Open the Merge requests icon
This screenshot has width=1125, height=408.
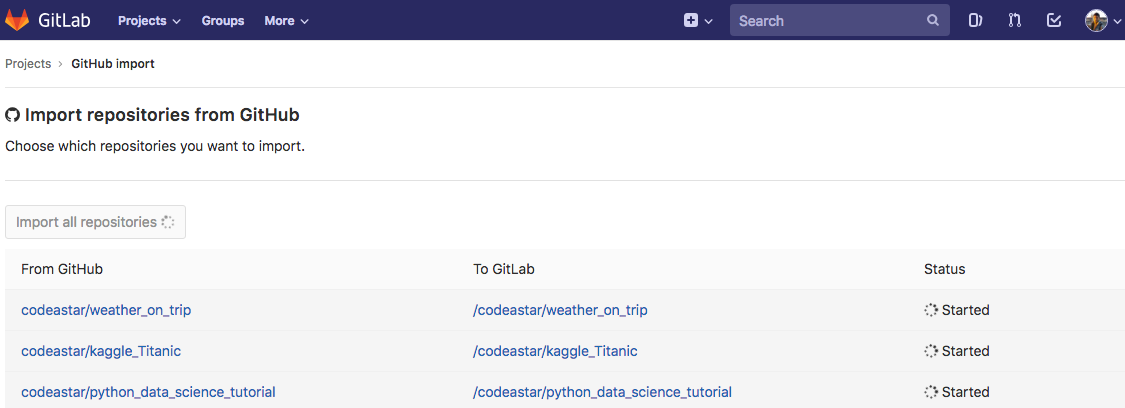pyautogui.click(x=1014, y=20)
